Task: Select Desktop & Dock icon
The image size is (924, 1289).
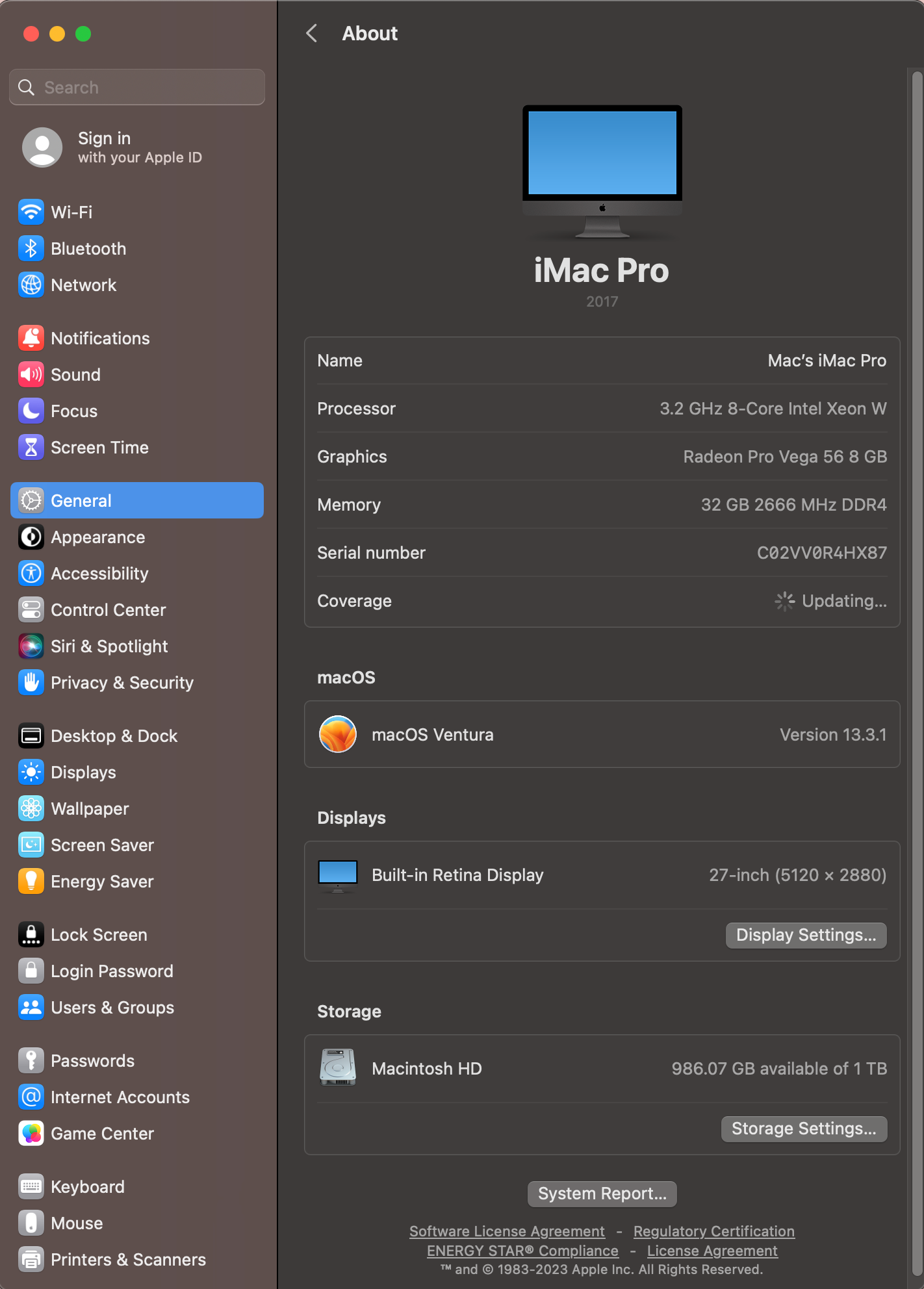Action: coord(31,735)
